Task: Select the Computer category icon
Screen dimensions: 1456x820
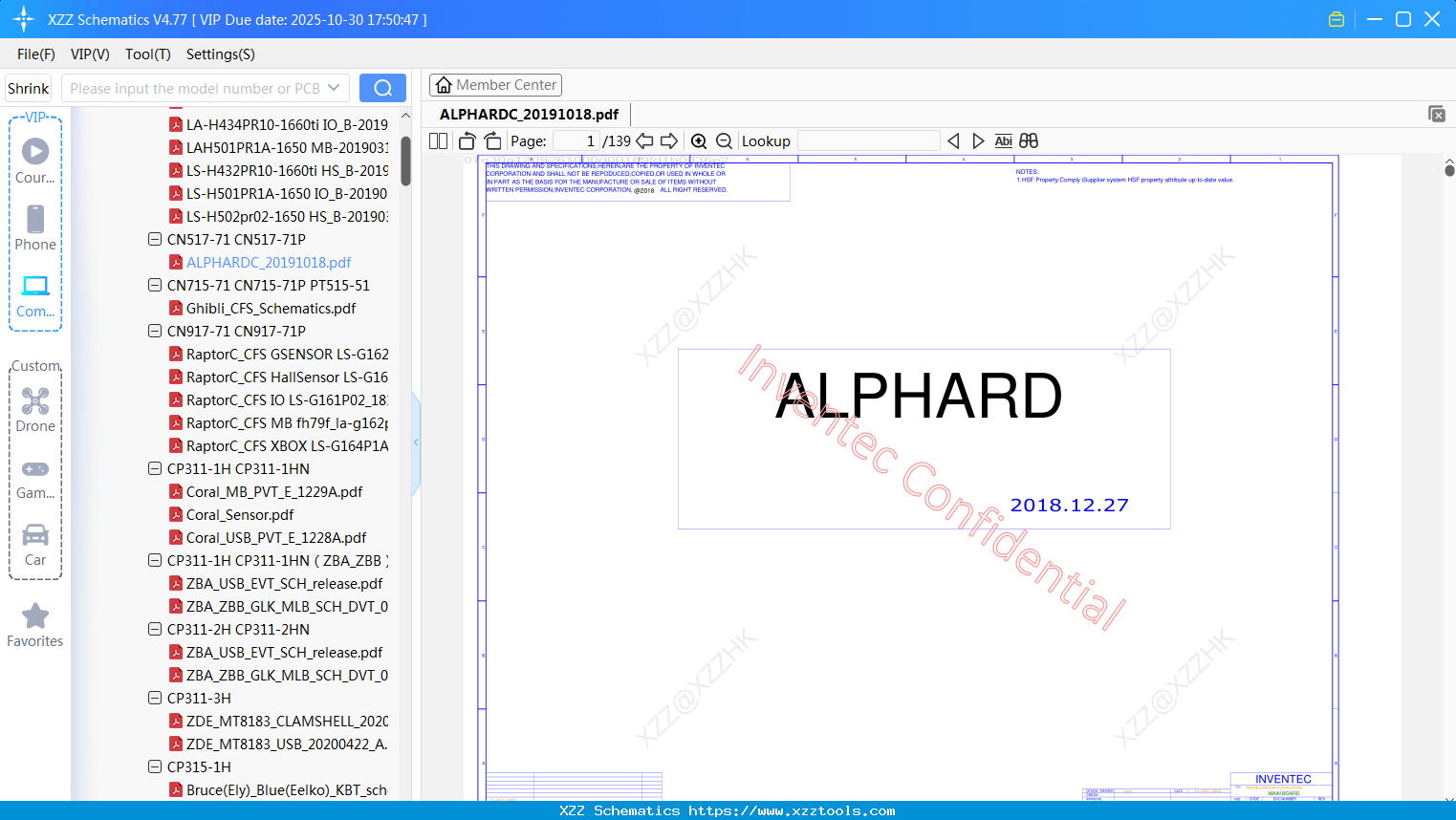Action: (x=35, y=295)
